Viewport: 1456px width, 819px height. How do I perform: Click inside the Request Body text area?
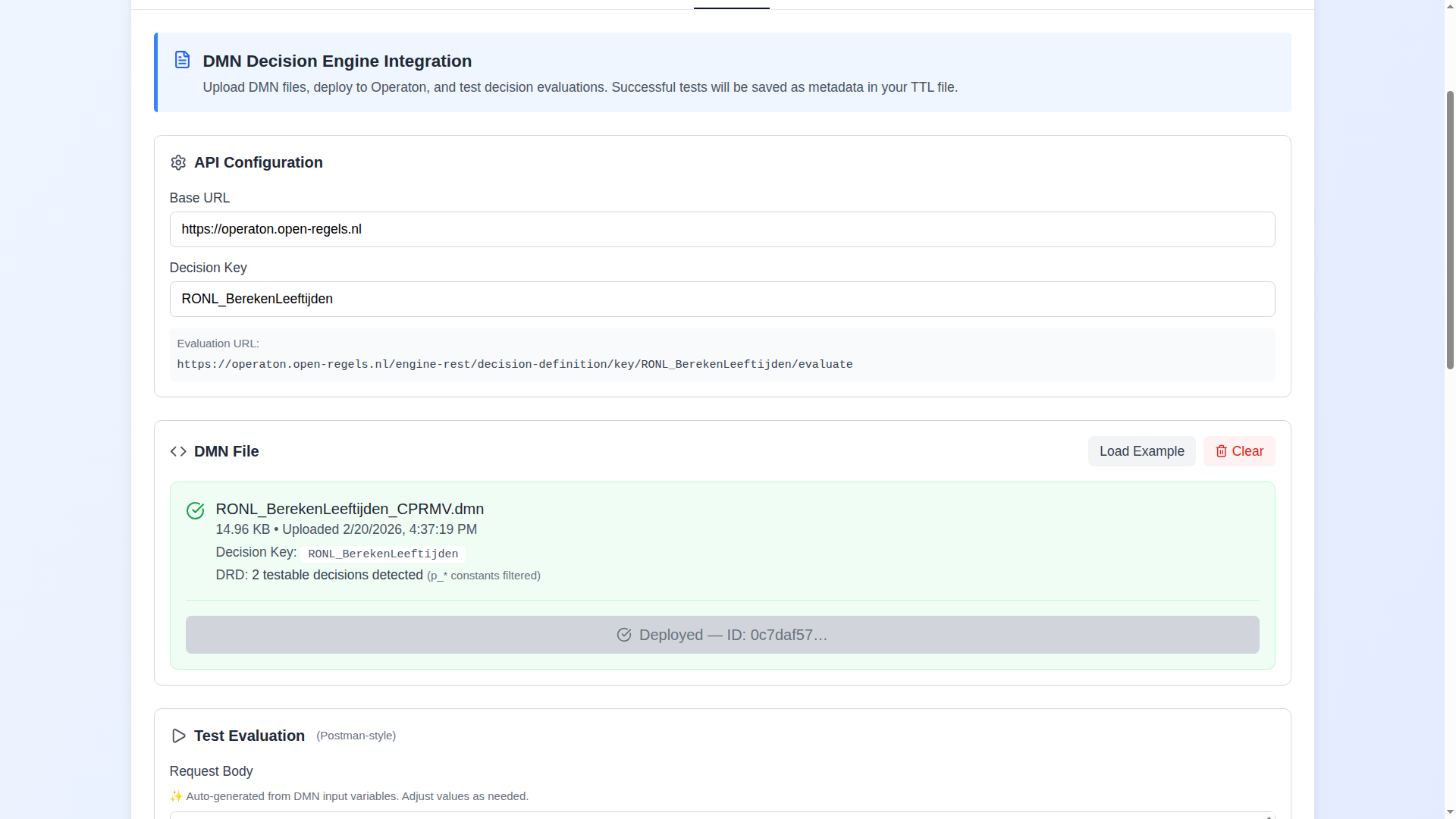tap(722, 815)
